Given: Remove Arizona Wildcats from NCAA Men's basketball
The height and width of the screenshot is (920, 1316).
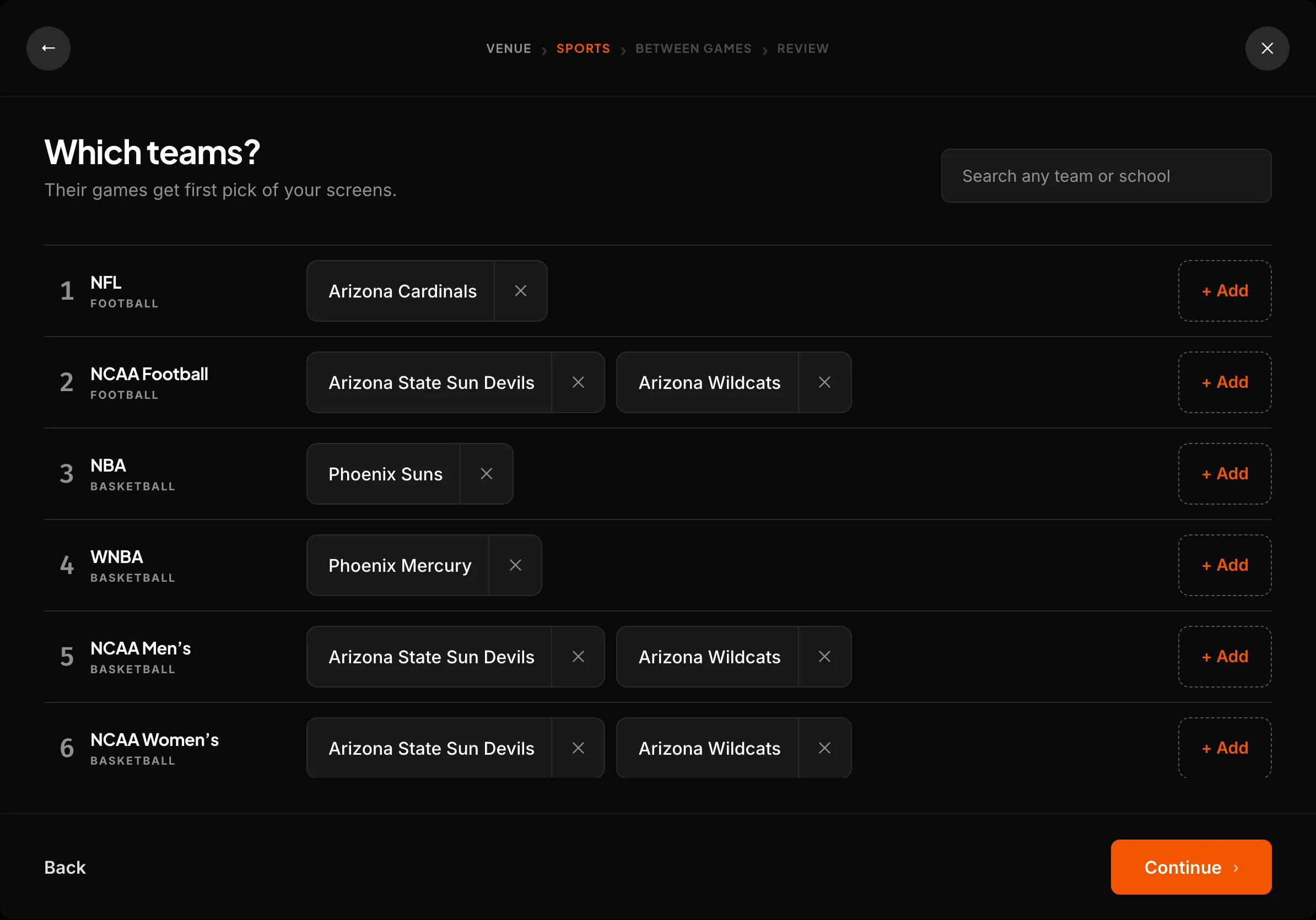Looking at the screenshot, I should (x=824, y=657).
